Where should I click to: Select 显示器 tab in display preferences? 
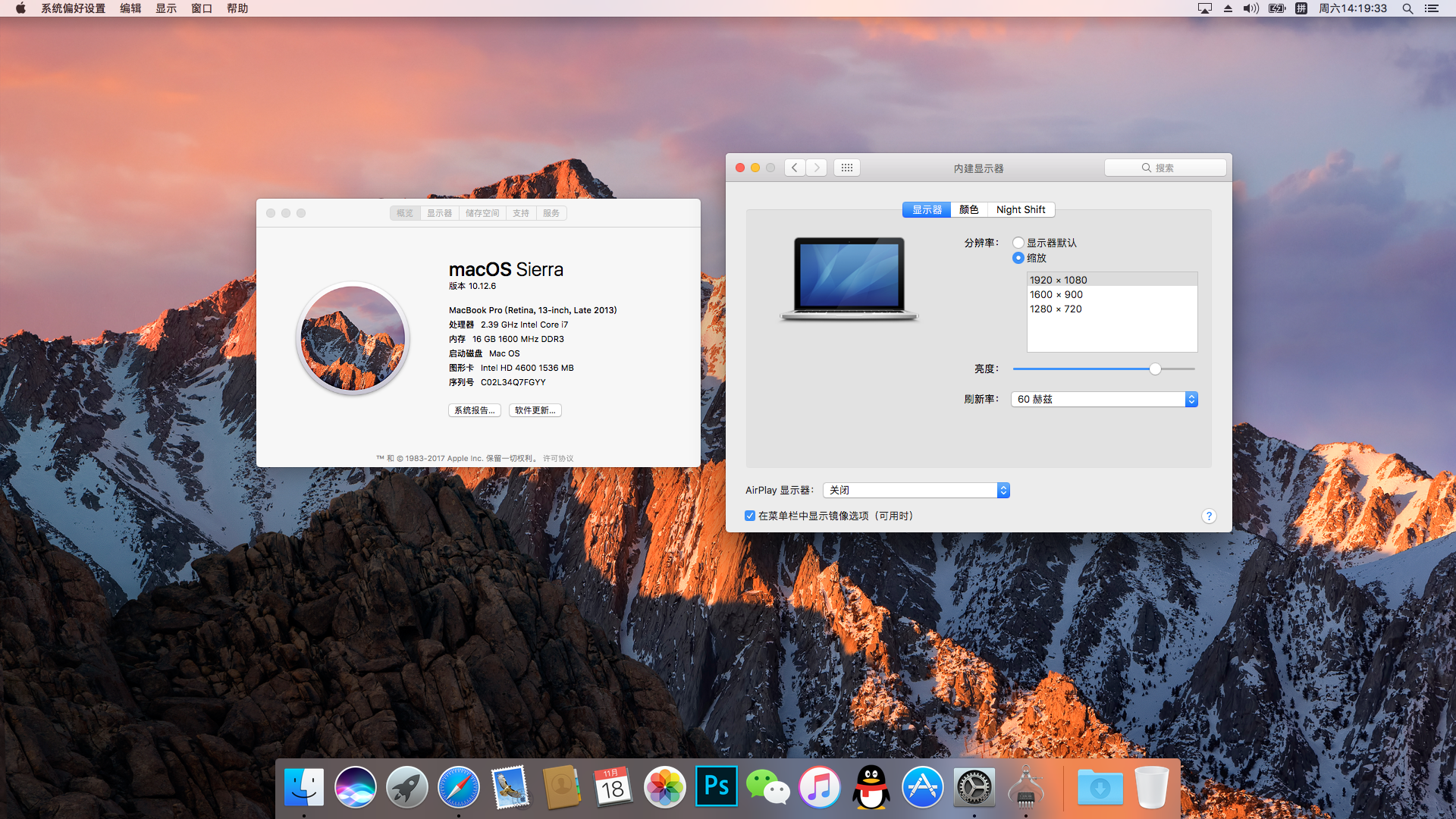(927, 209)
